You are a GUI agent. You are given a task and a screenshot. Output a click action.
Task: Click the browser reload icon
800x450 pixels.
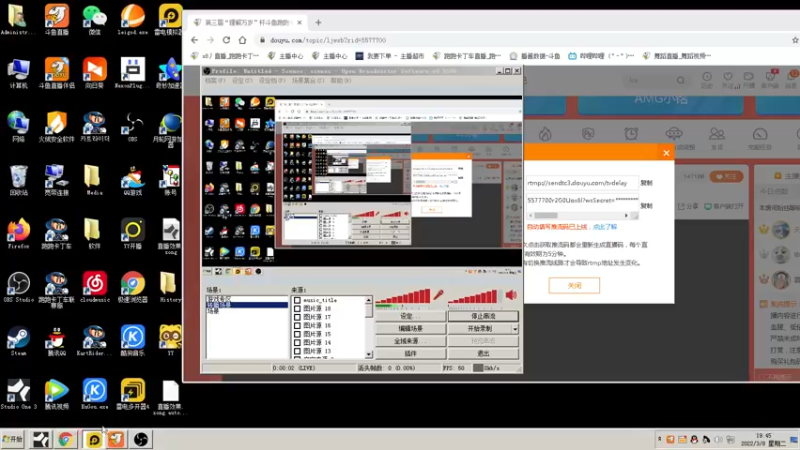pos(227,40)
